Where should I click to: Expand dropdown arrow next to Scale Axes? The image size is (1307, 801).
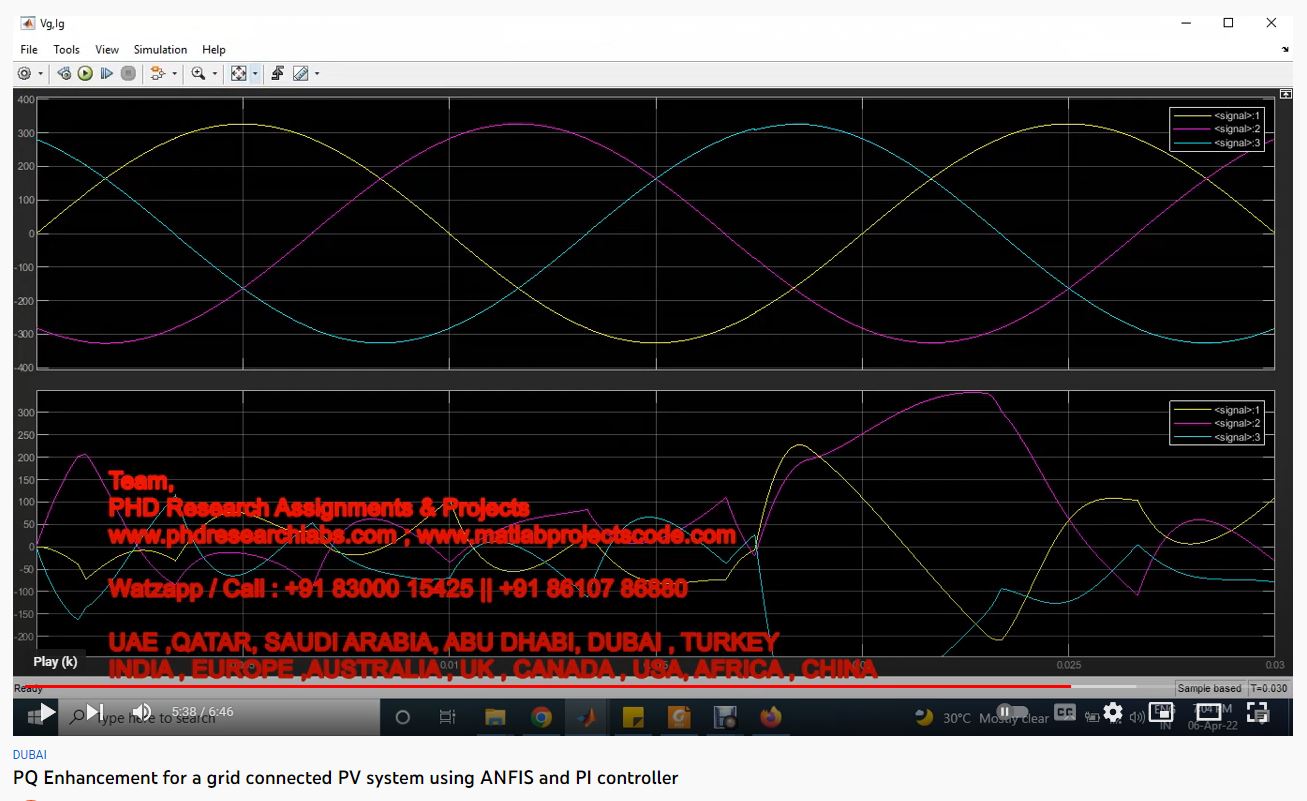coord(255,73)
